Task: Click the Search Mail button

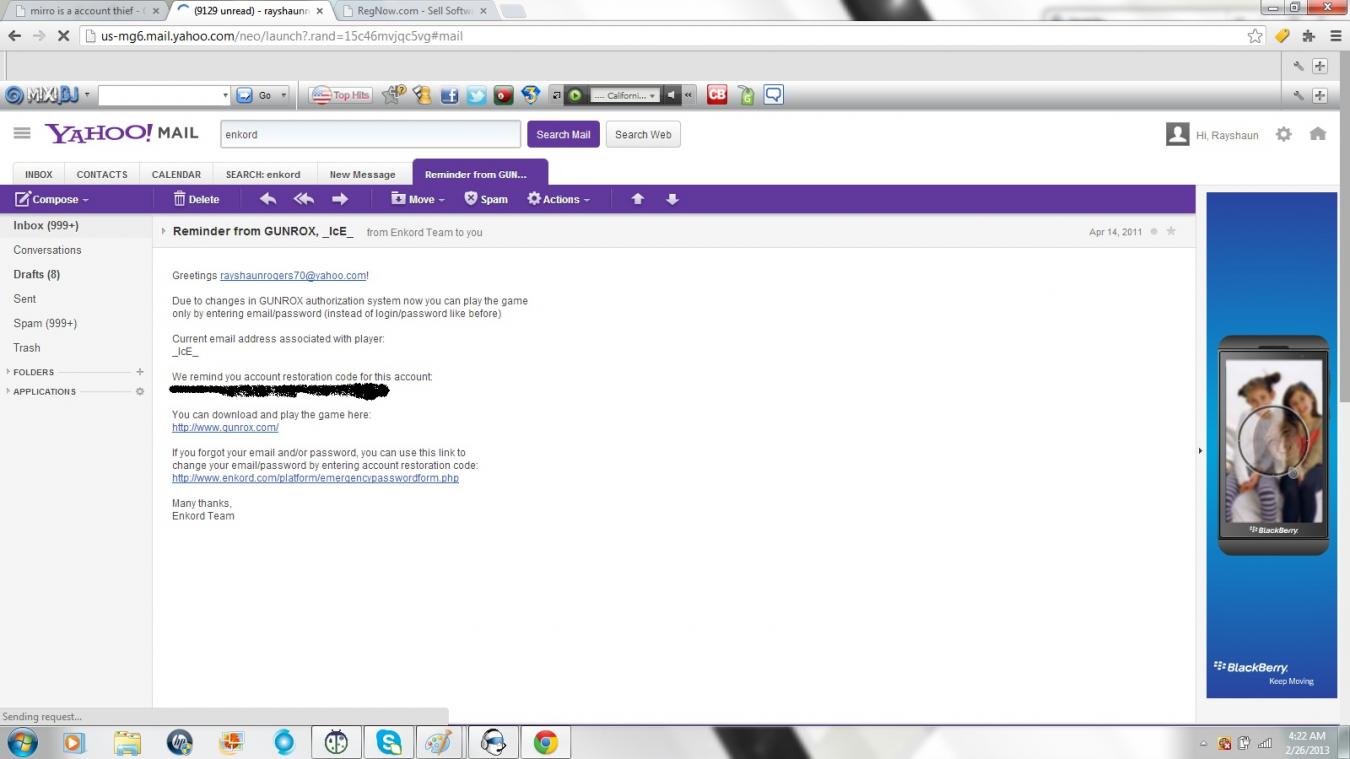Action: [x=563, y=135]
